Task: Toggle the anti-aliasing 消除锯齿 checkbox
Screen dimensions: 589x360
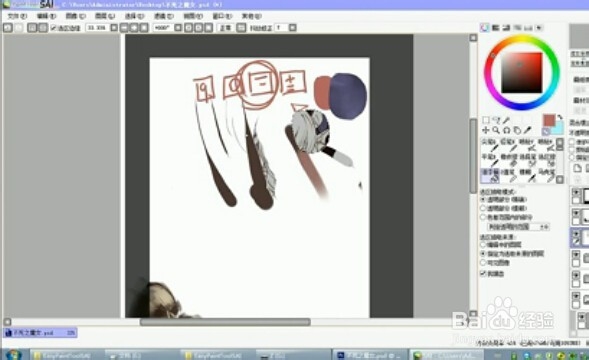Action: click(x=483, y=274)
